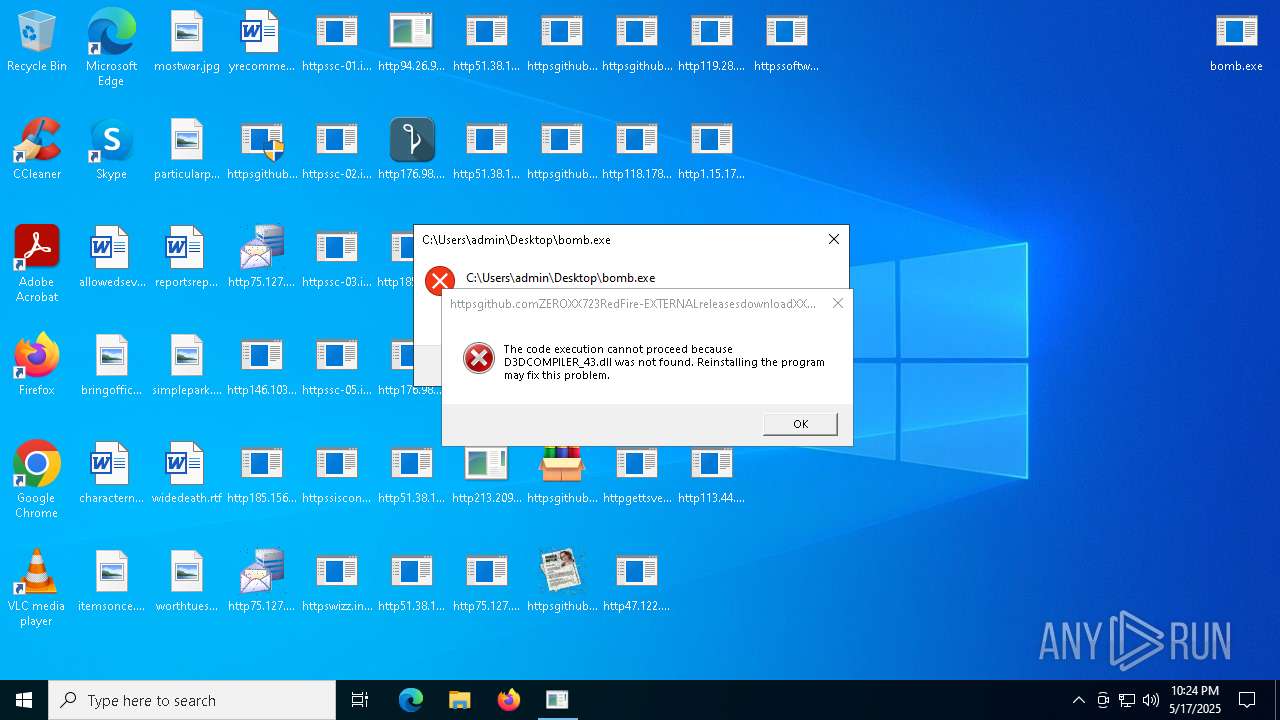Select the http118.178... desktop icon
This screenshot has width=1280, height=720.
(637, 150)
